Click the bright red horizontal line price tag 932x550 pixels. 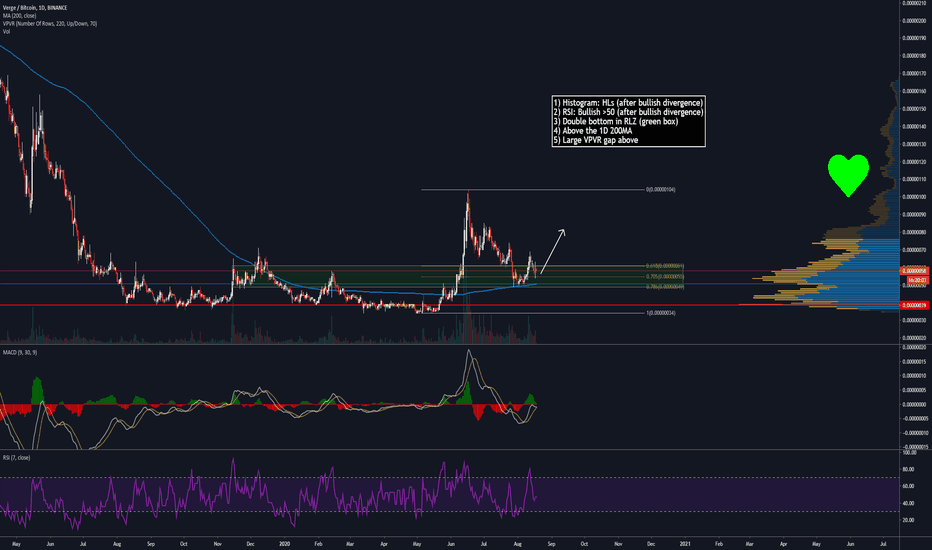point(915,305)
